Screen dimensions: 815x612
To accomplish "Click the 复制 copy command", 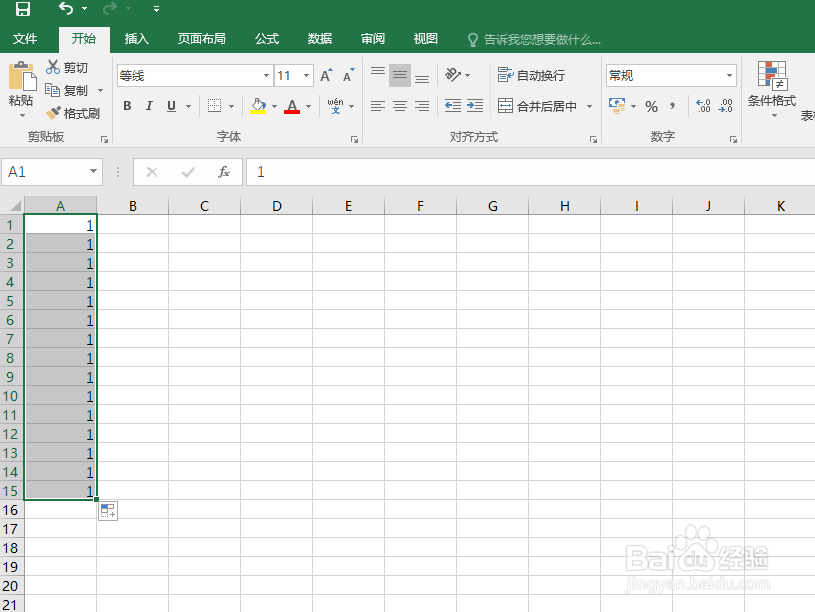I will (74, 90).
